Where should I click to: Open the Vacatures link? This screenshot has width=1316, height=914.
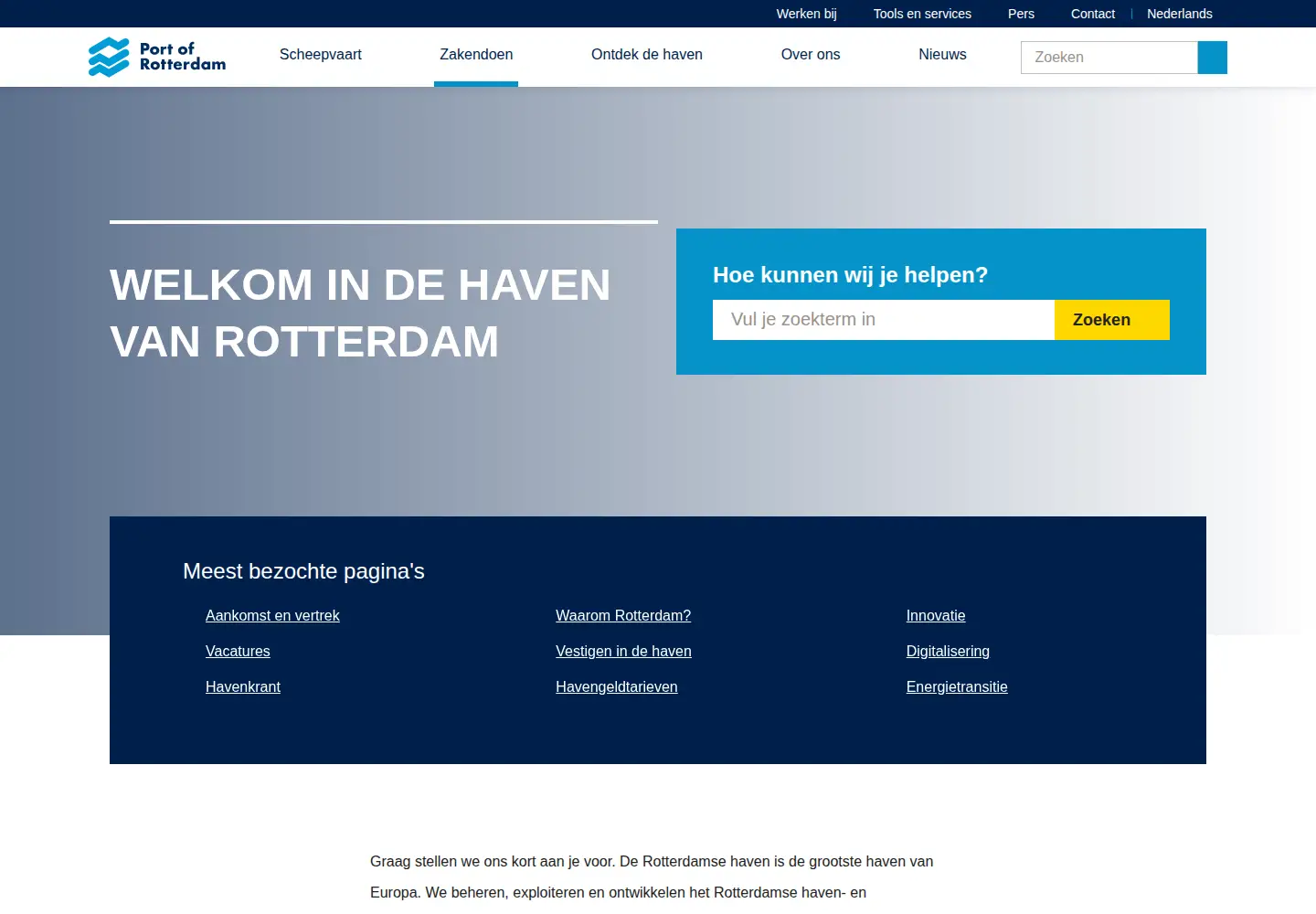(x=238, y=652)
